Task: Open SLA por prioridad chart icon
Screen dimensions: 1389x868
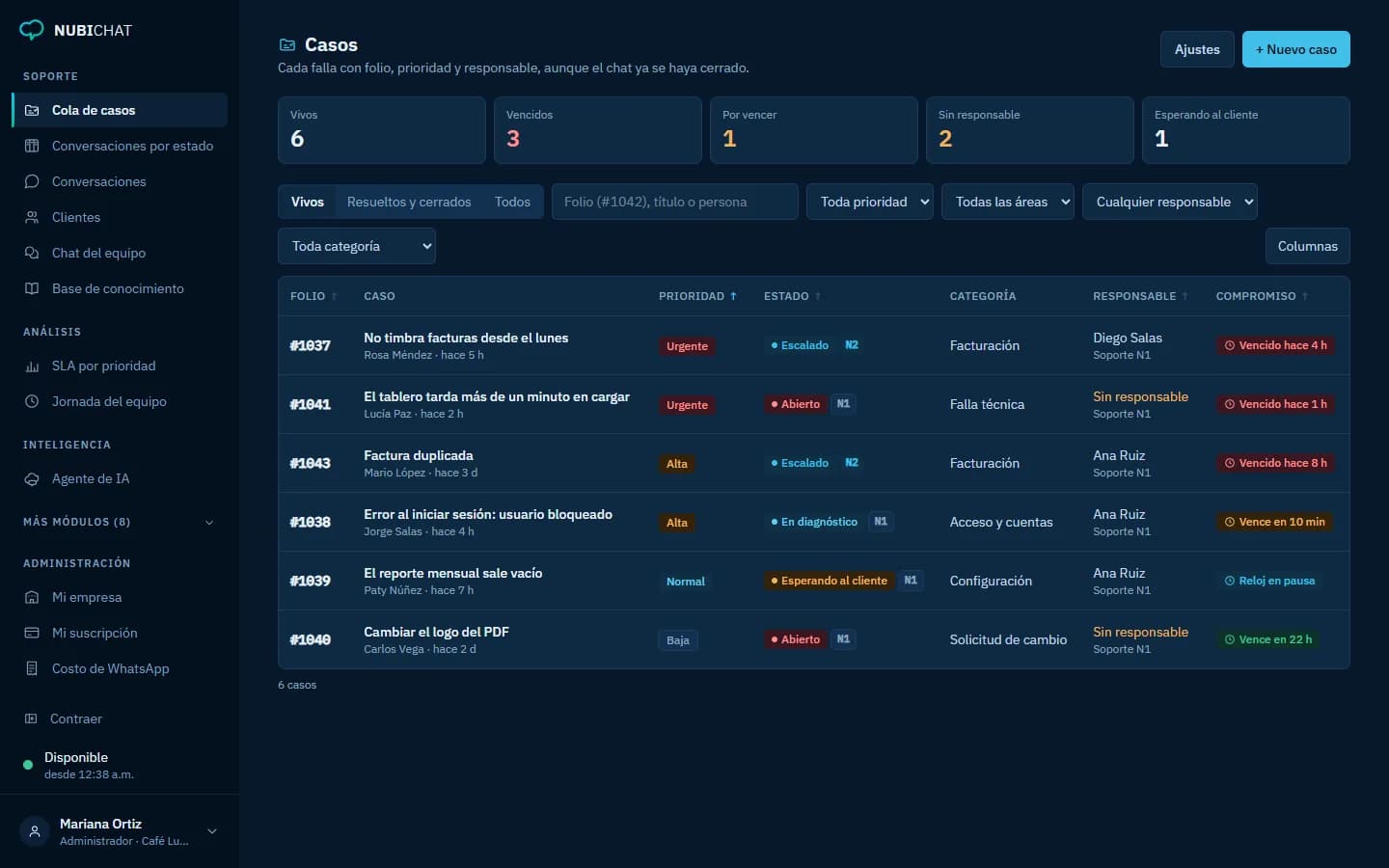Action: [32, 366]
